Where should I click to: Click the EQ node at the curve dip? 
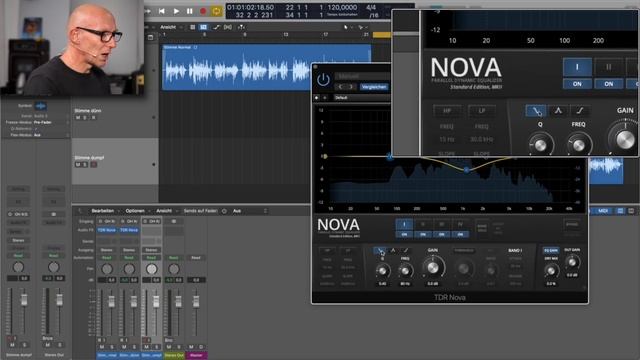(x=467, y=169)
